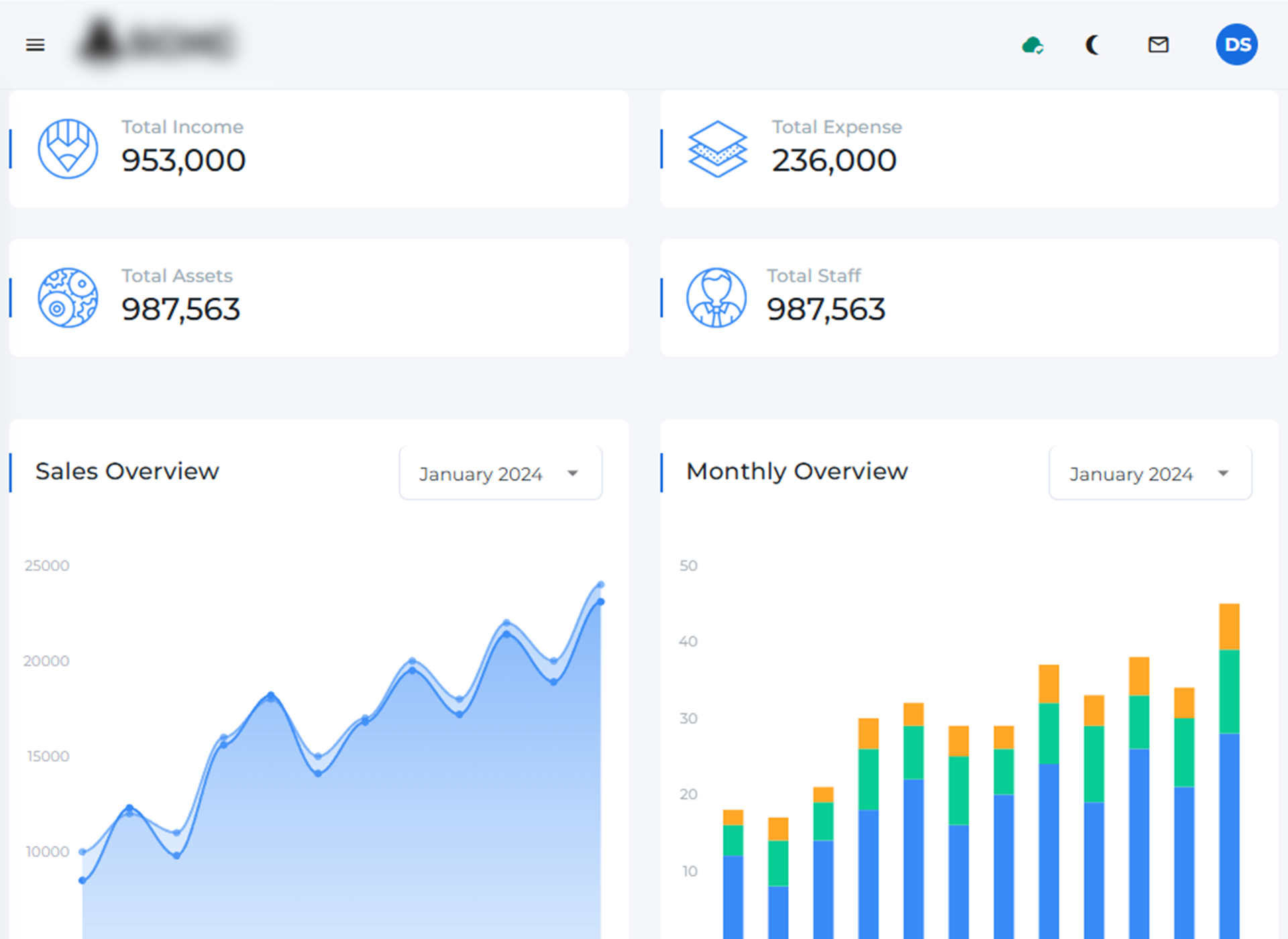Open the navigation hamburger menu
The width and height of the screenshot is (1288, 939).
point(35,44)
